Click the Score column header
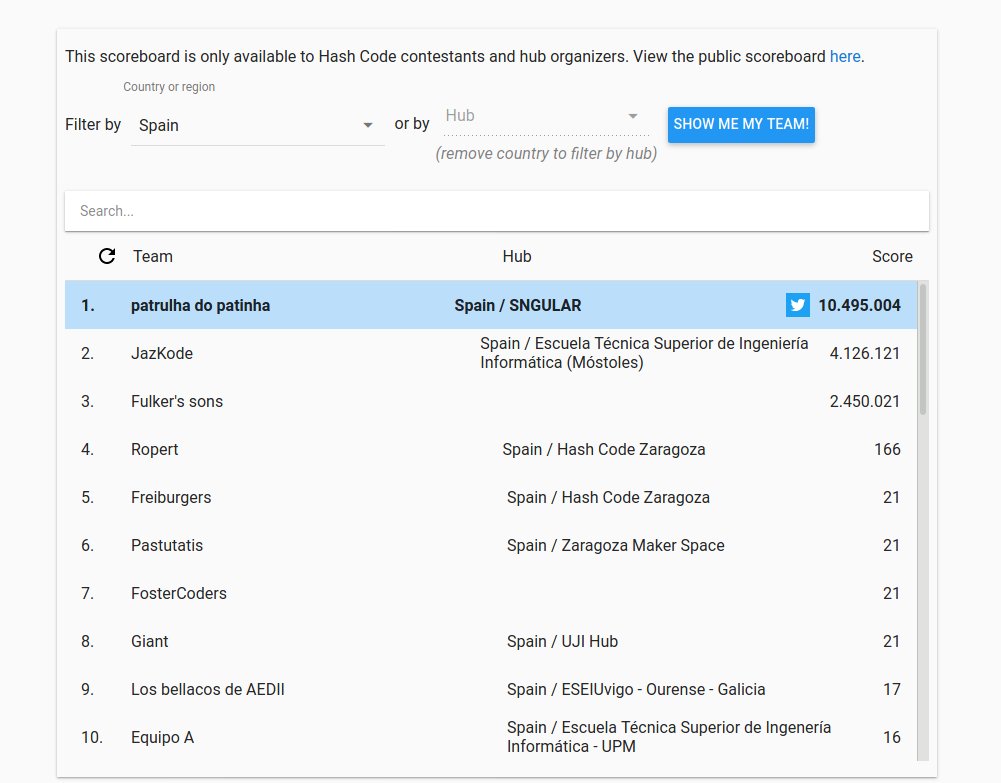This screenshot has height=783, width=1001. (x=892, y=256)
